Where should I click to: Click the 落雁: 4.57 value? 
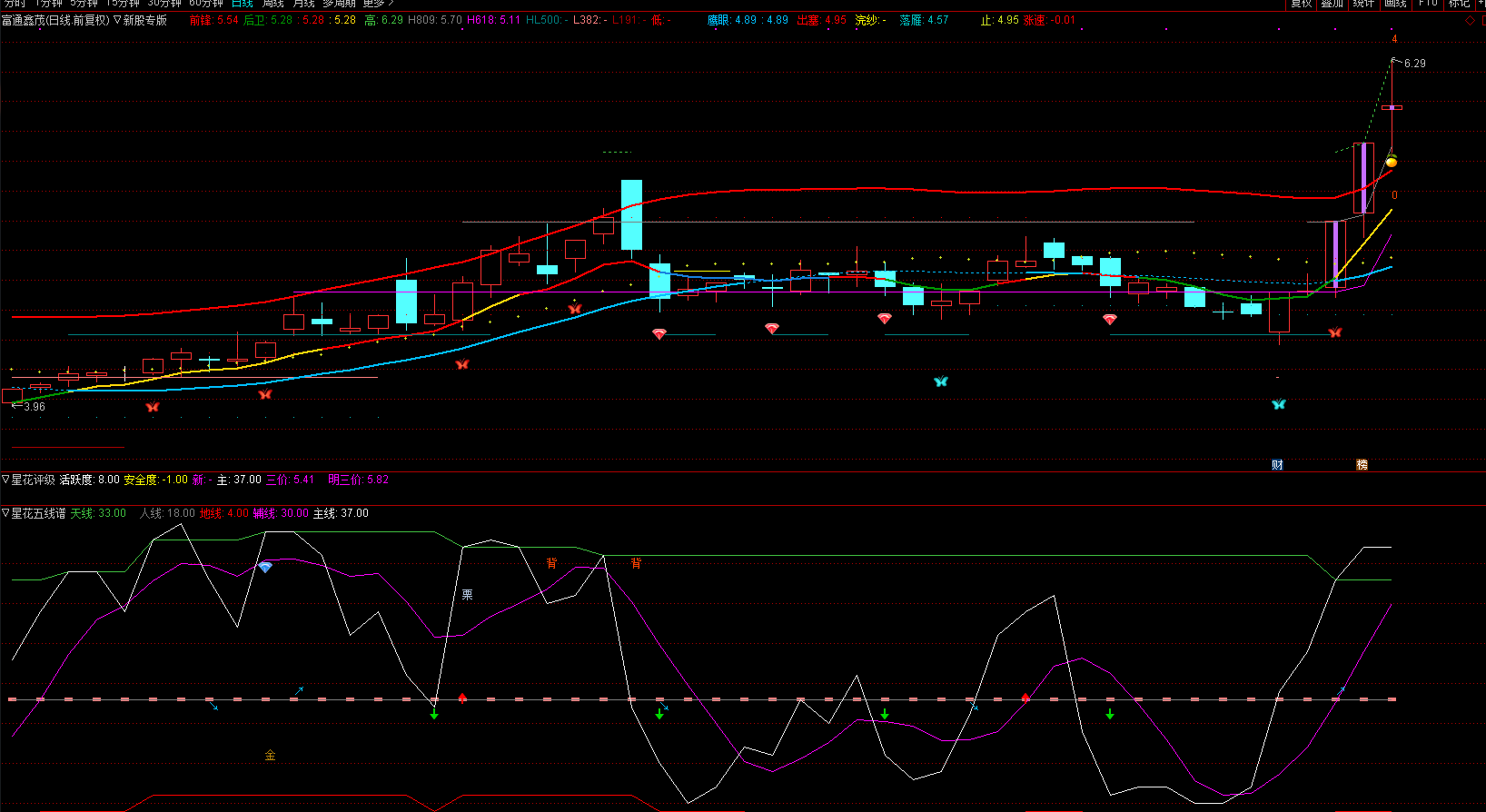tap(924, 20)
